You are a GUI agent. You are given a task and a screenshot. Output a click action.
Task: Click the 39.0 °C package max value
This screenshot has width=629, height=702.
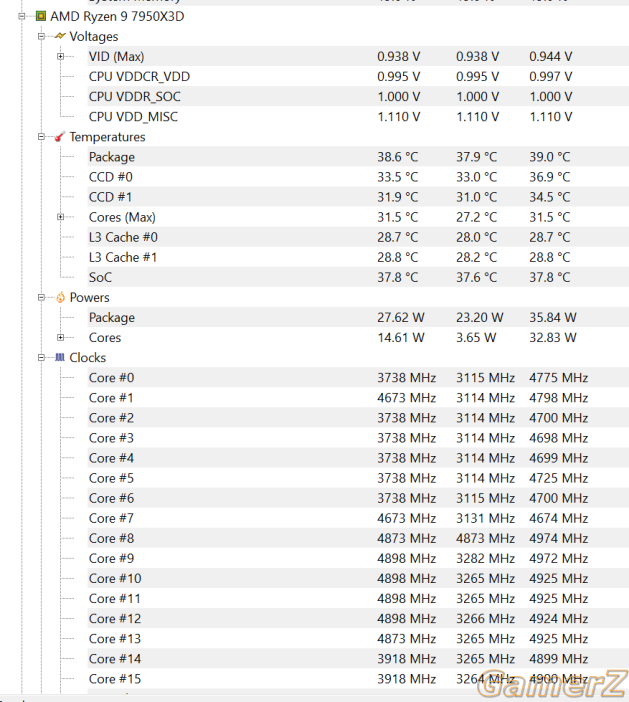coord(550,157)
